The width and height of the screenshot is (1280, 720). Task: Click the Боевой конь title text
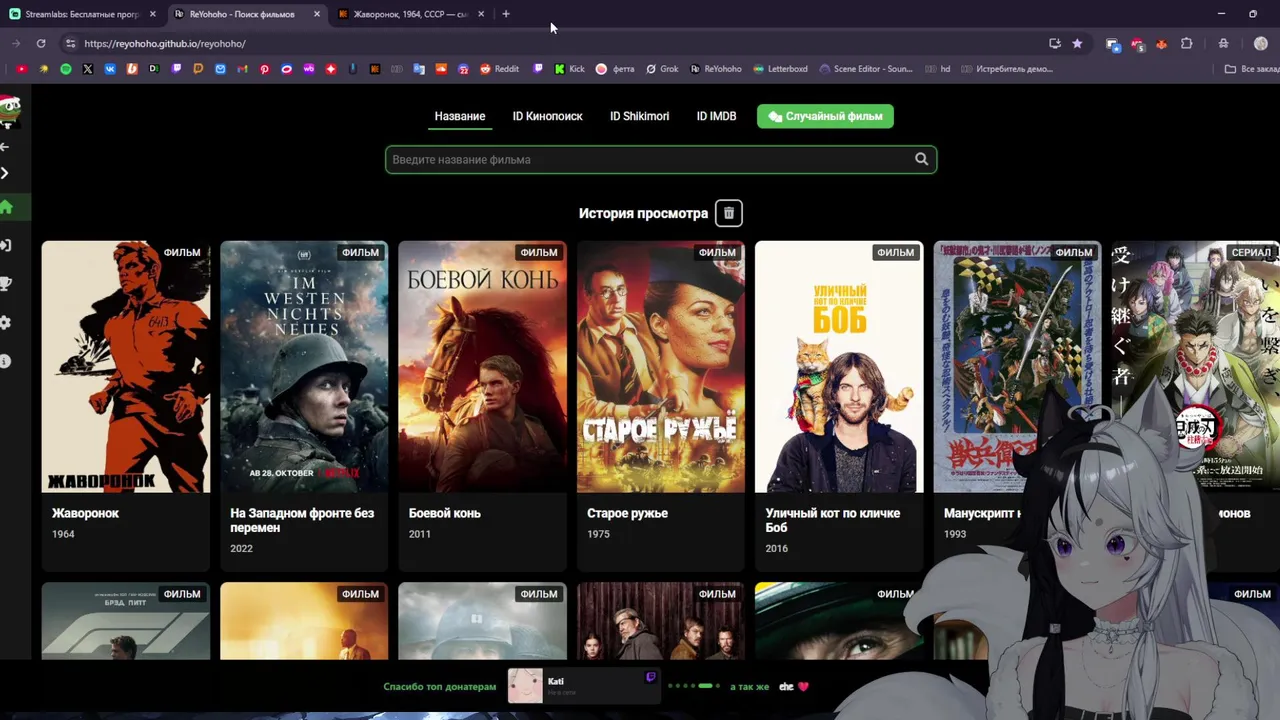point(445,513)
